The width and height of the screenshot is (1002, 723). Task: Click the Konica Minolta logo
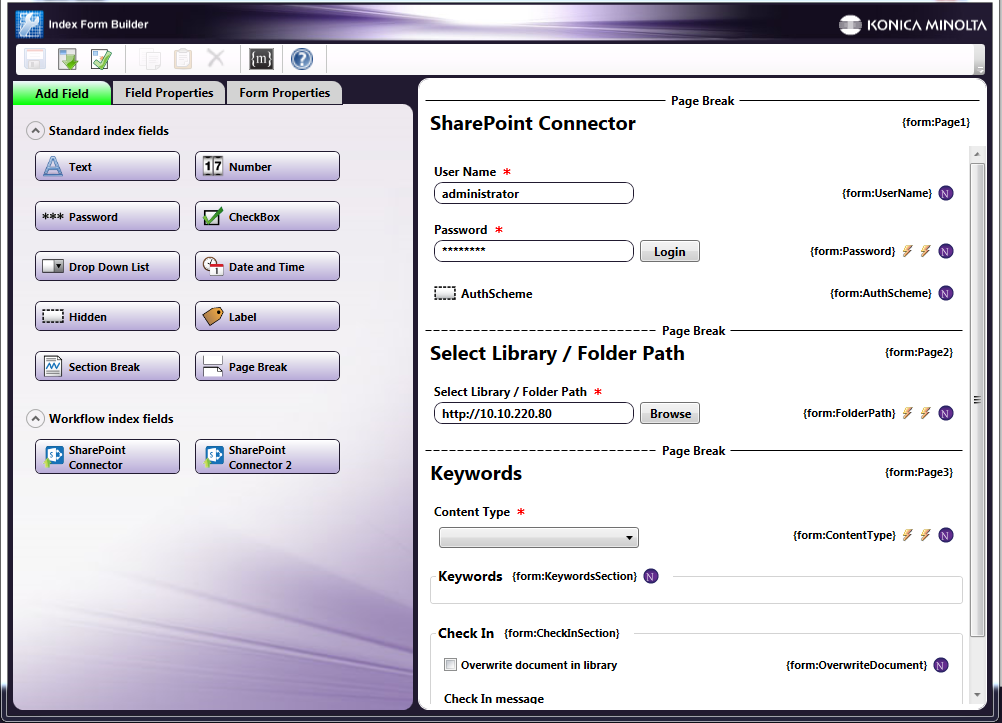pos(913,25)
